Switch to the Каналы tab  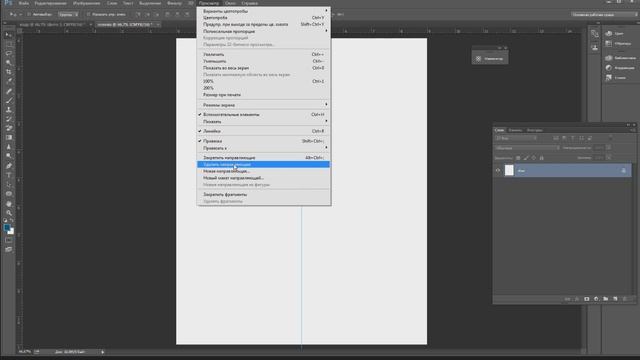515,130
